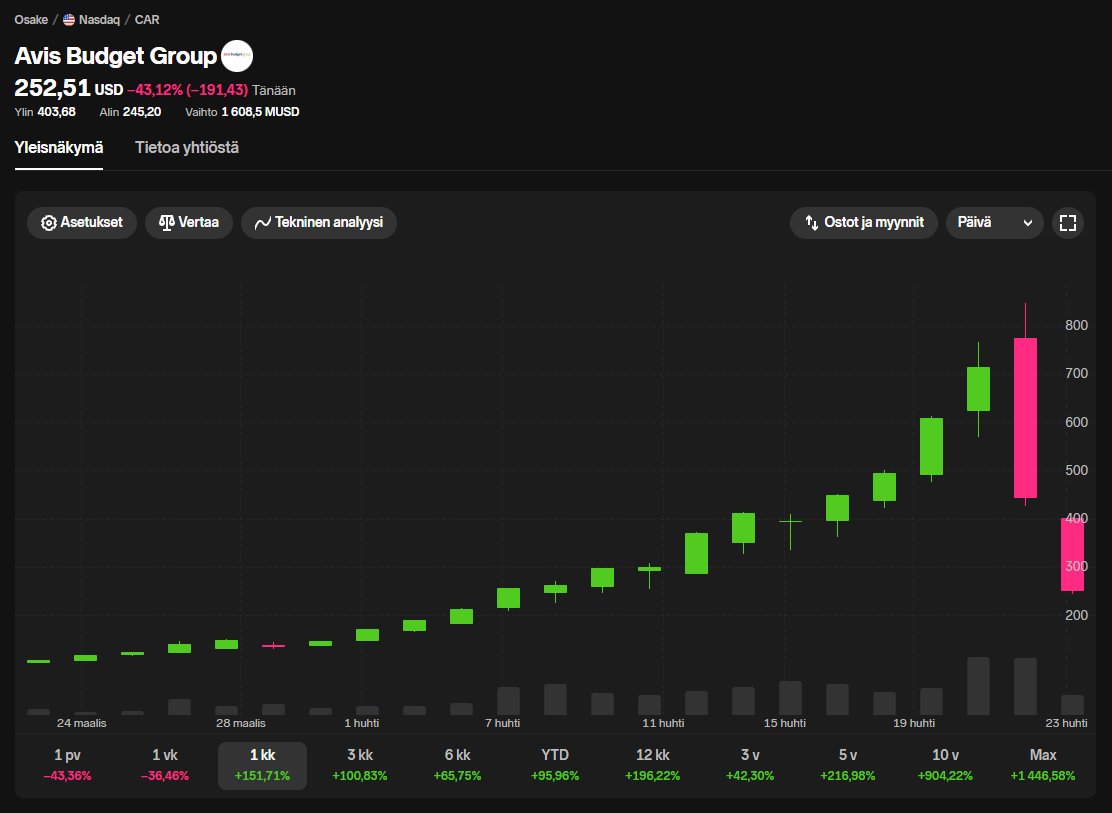
Task: Expand the Päivä interval dropdown
Action: [x=994, y=223]
